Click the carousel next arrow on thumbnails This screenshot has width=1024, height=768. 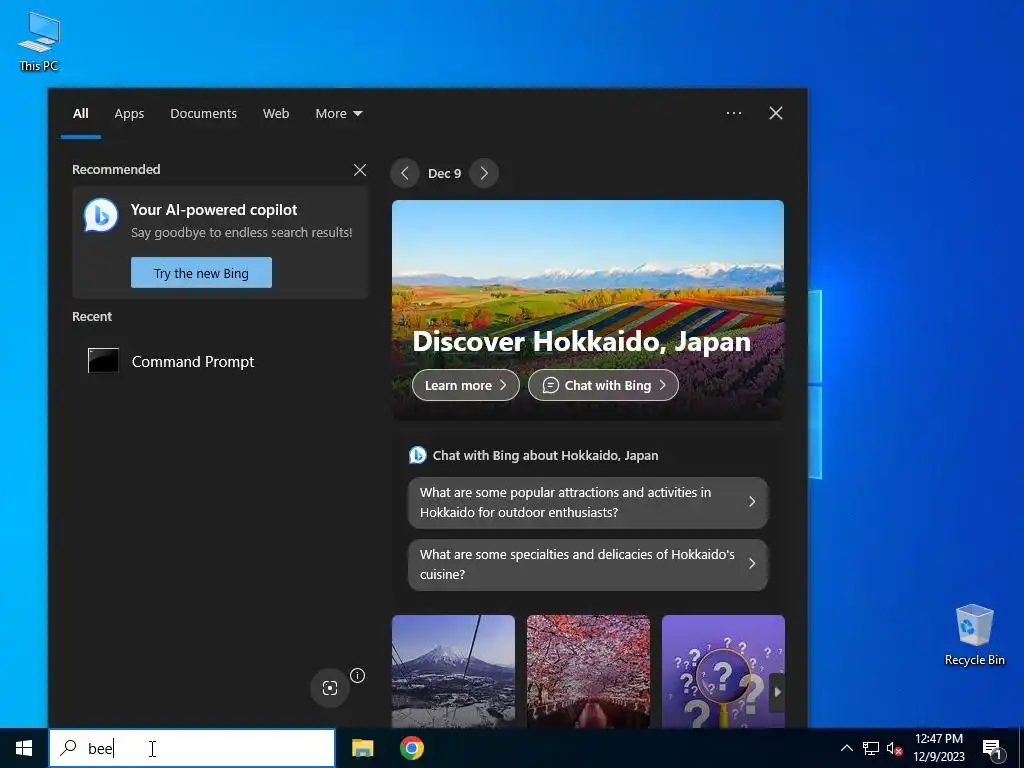click(x=777, y=692)
